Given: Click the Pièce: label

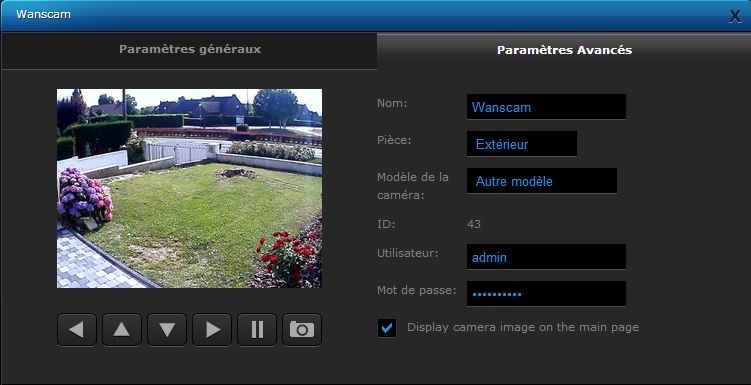Looking at the screenshot, I should click(394, 140).
